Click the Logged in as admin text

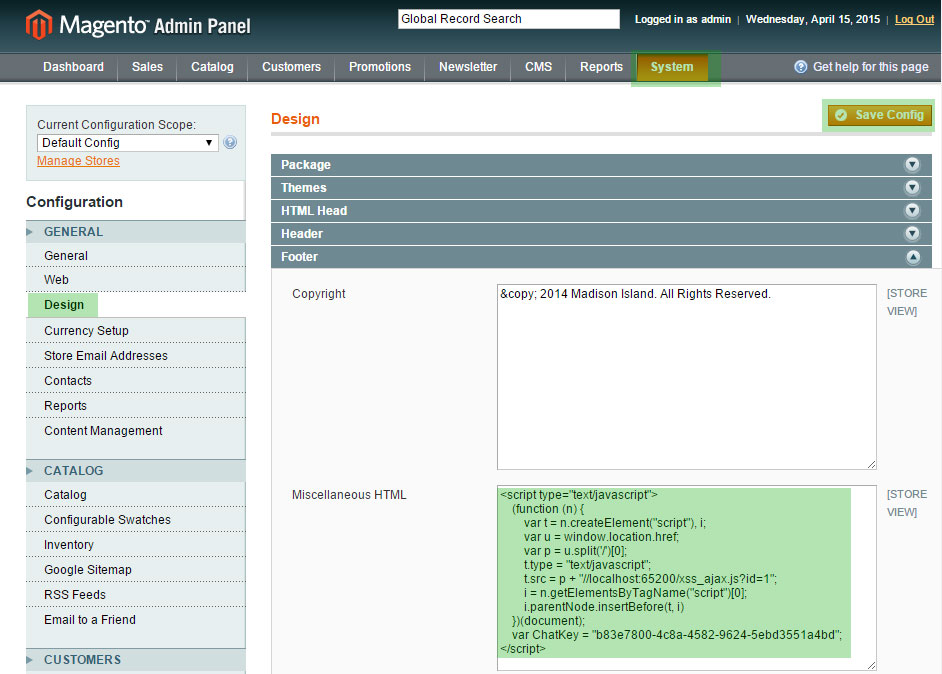point(682,19)
